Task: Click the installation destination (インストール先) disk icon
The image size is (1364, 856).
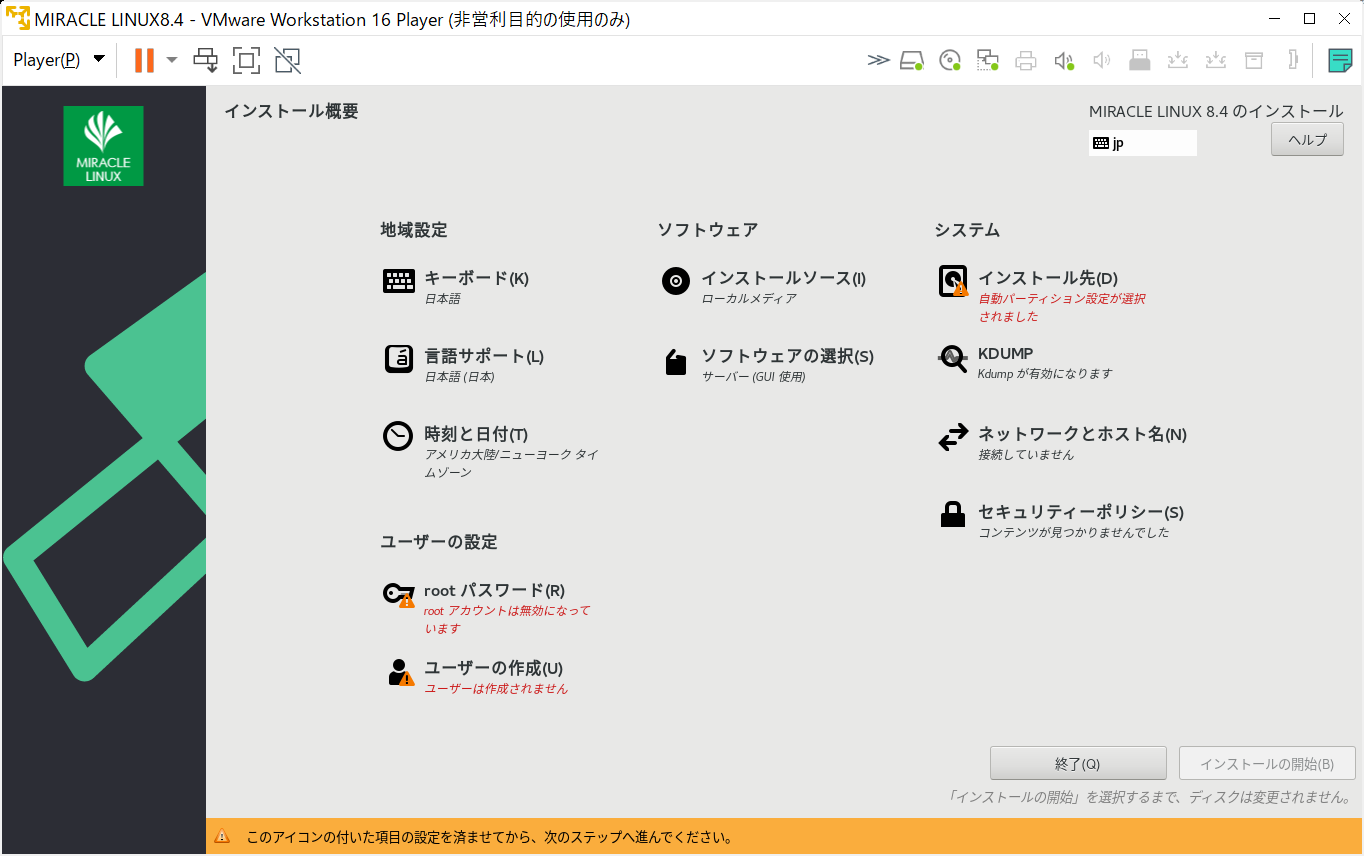Action: (x=953, y=281)
